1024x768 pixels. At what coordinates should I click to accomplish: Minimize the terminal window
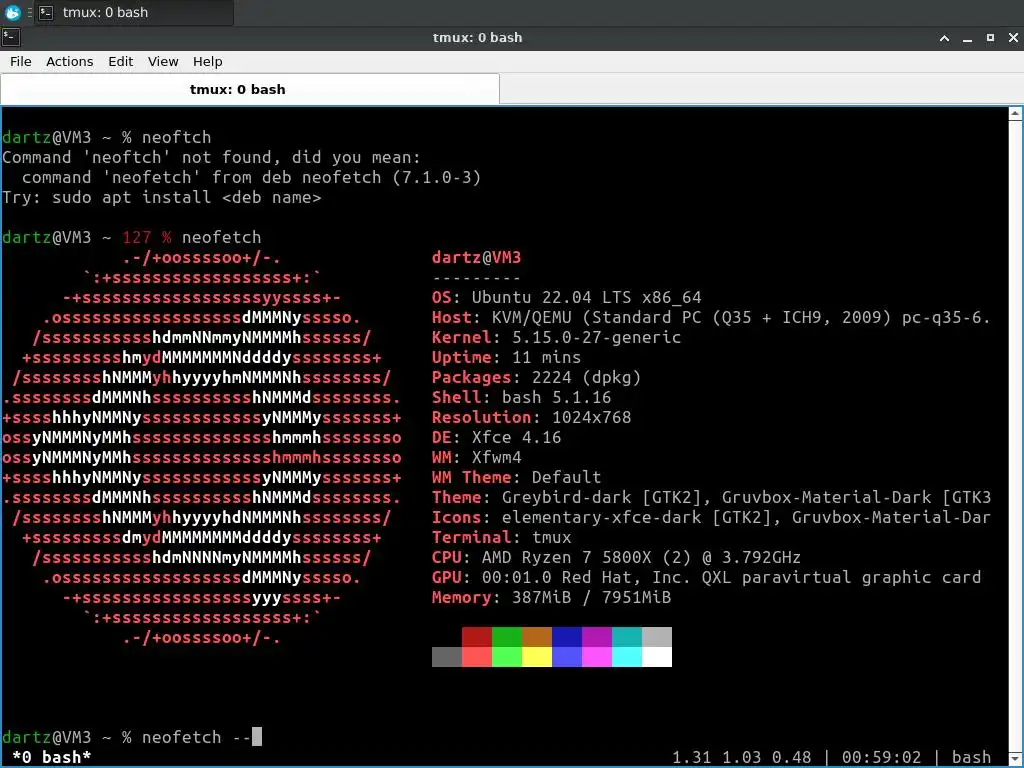click(967, 38)
